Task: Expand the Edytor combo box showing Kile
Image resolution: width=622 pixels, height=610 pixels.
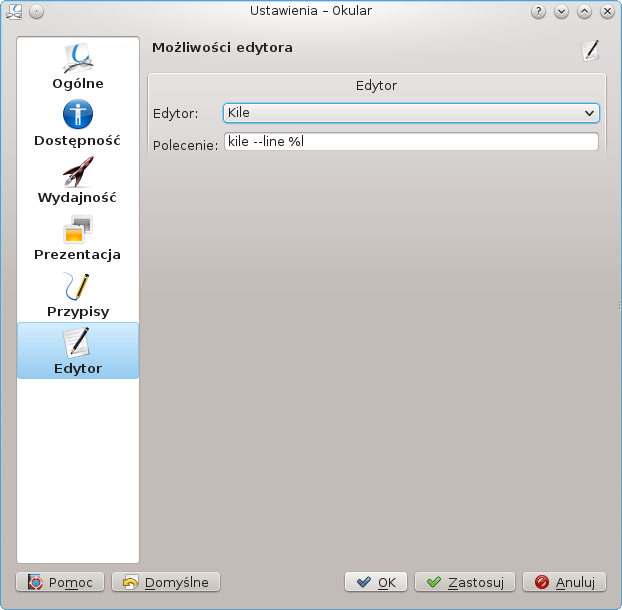Action: (411, 113)
